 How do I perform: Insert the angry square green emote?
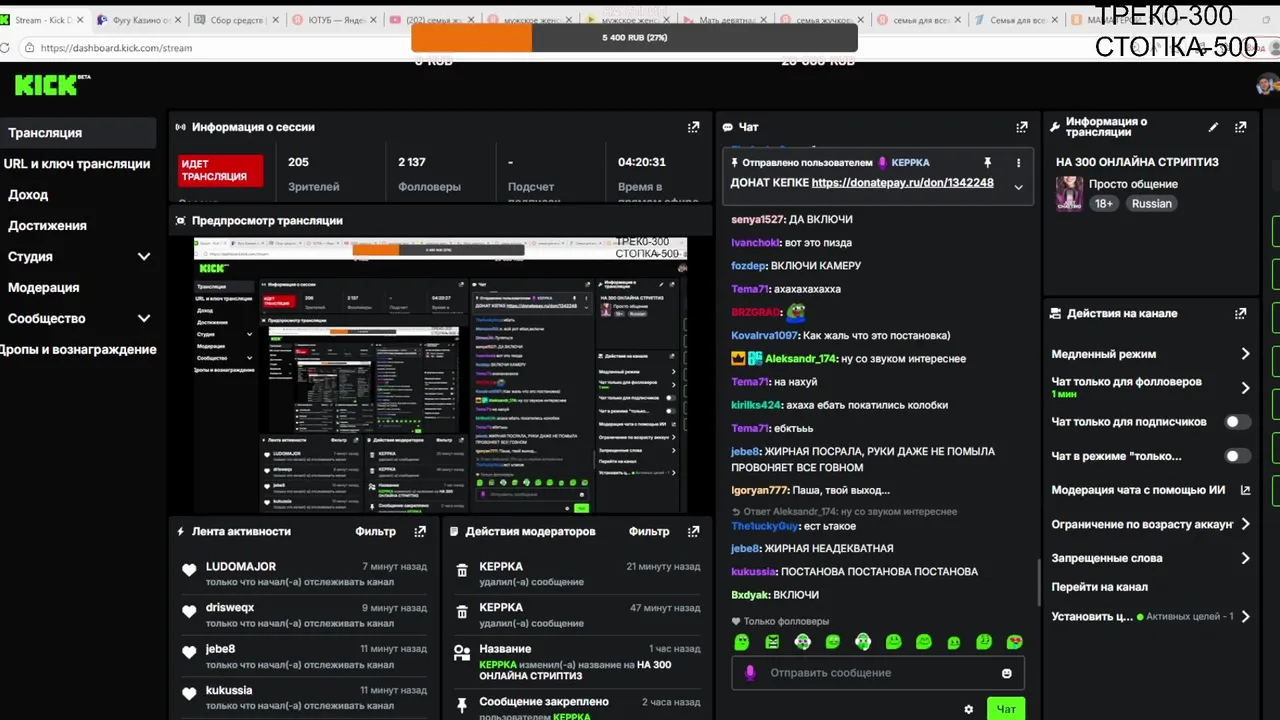point(772,642)
